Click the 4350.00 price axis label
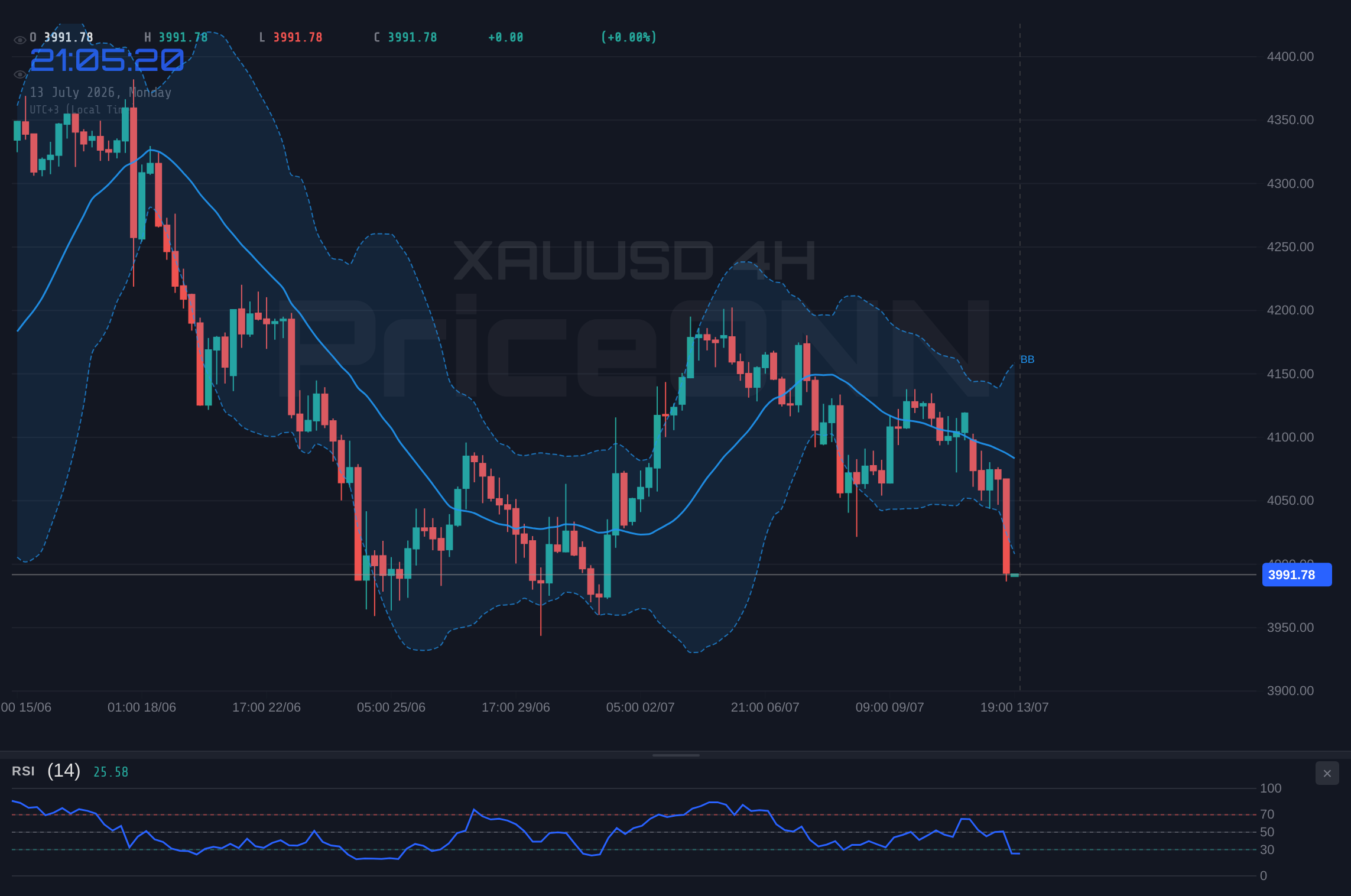Screen dimensions: 1351x896 pos(1290,120)
